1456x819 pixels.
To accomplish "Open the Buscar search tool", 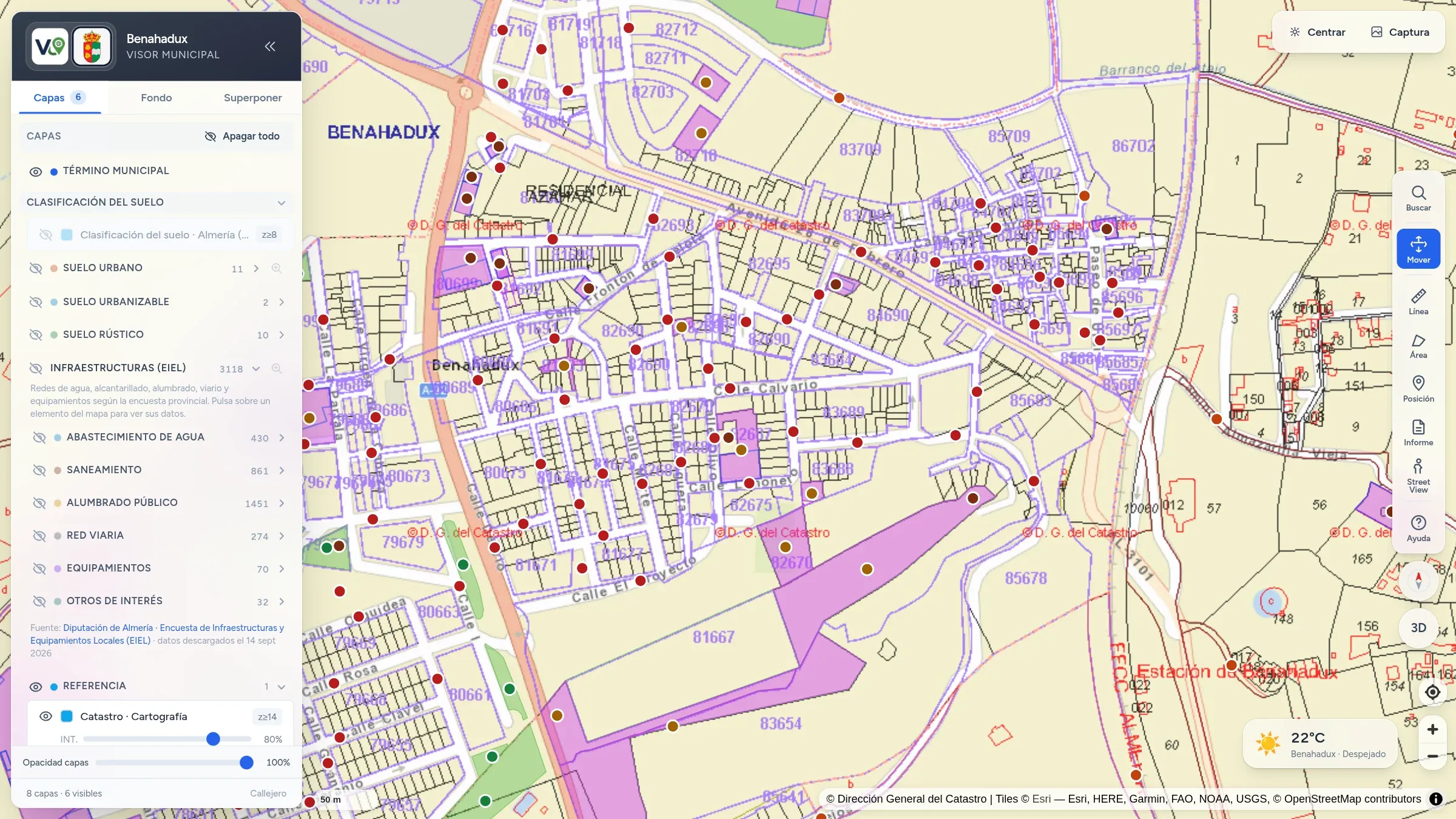I will click(x=1418, y=198).
